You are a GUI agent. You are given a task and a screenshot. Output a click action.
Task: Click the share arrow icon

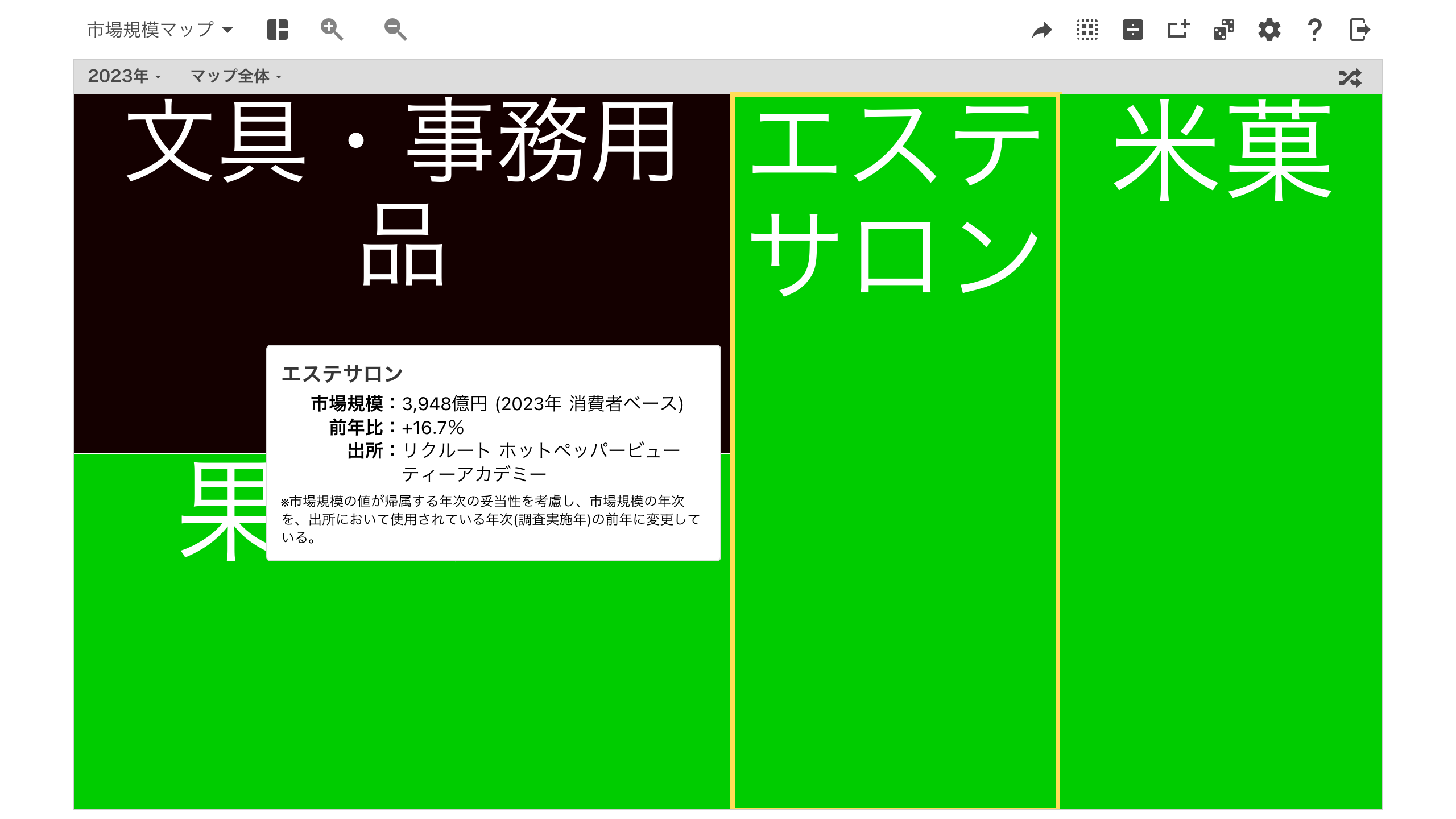(x=1042, y=30)
